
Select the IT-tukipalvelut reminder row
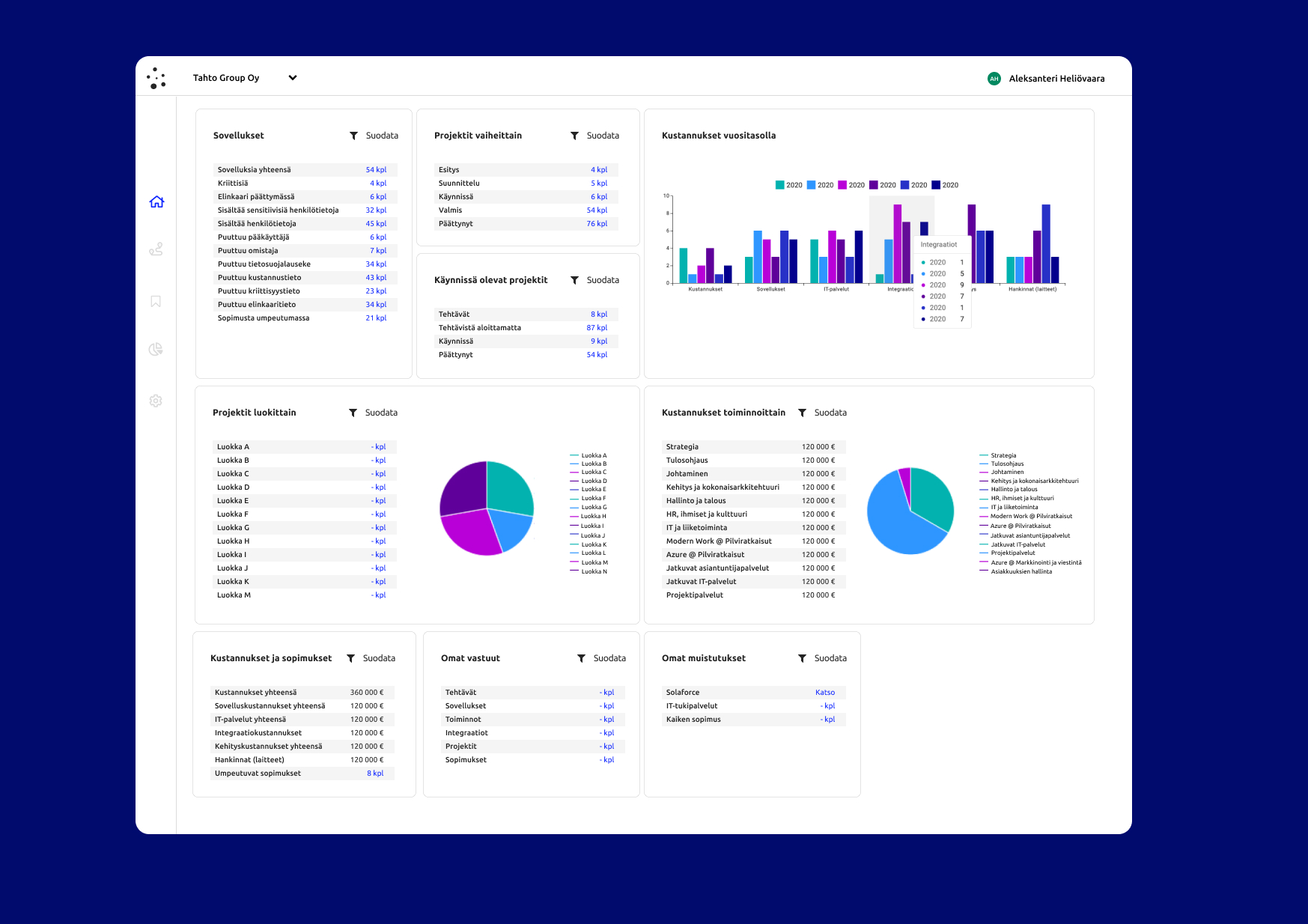tap(754, 706)
